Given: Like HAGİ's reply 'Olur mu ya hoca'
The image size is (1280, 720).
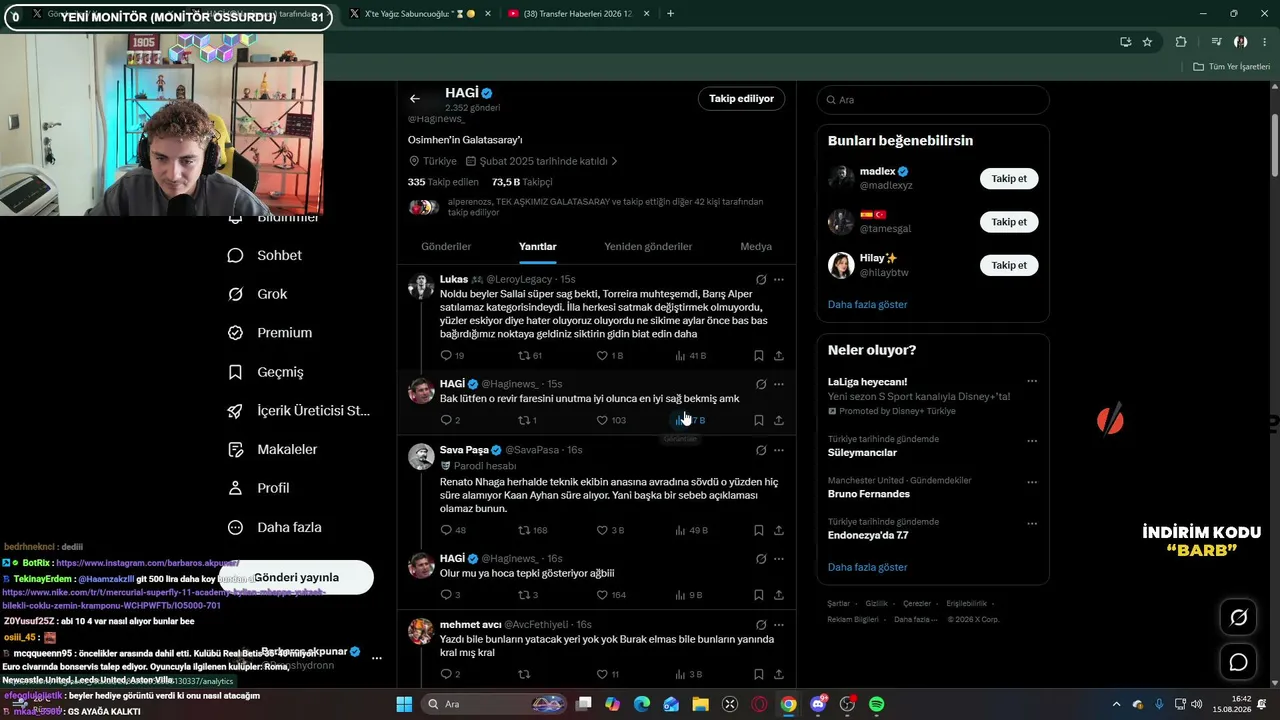Looking at the screenshot, I should tap(602, 595).
